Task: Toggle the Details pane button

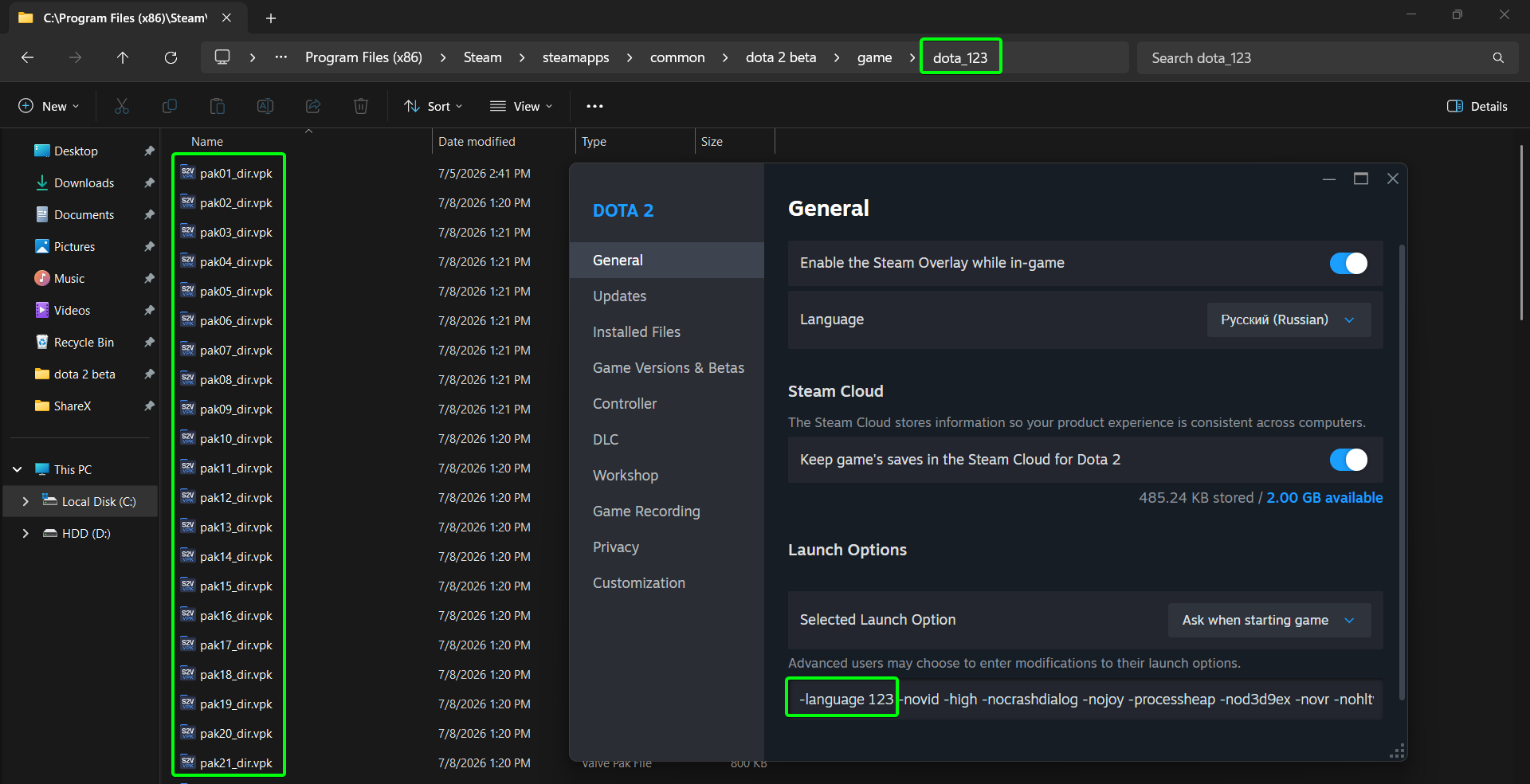Action: point(1477,106)
